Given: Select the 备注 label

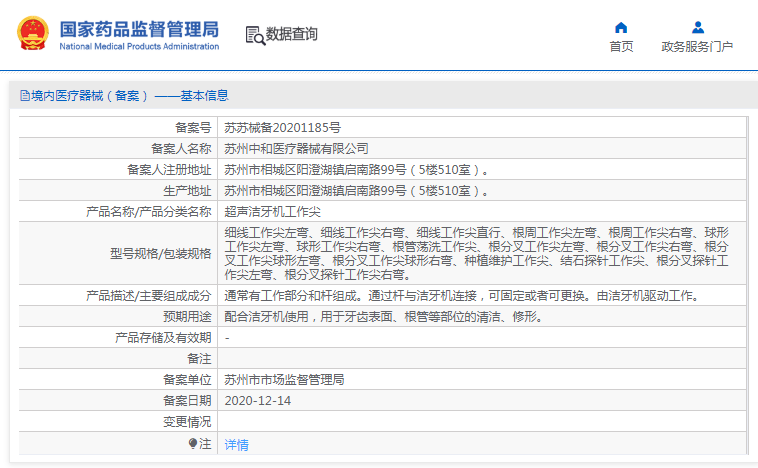Looking at the screenshot, I should click(x=199, y=359).
